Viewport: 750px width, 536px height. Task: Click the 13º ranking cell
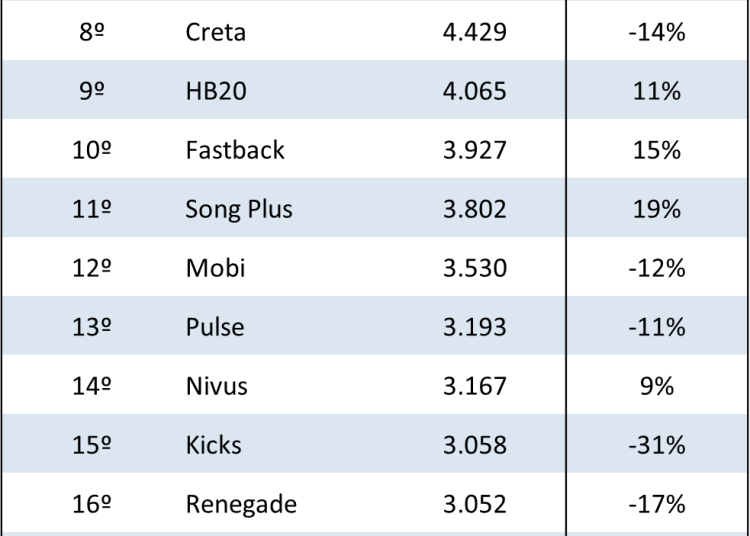point(91,326)
